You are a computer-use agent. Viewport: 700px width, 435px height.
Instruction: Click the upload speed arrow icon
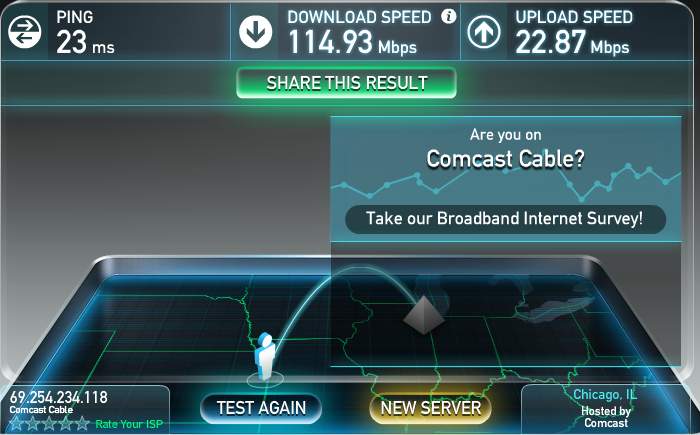coord(483,32)
